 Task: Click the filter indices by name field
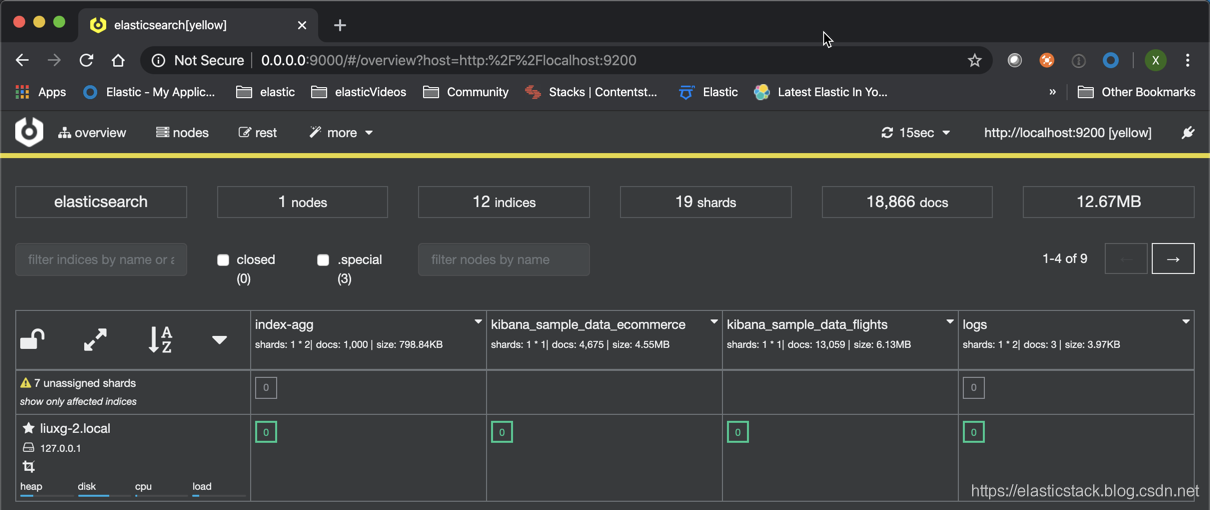[x=101, y=259]
